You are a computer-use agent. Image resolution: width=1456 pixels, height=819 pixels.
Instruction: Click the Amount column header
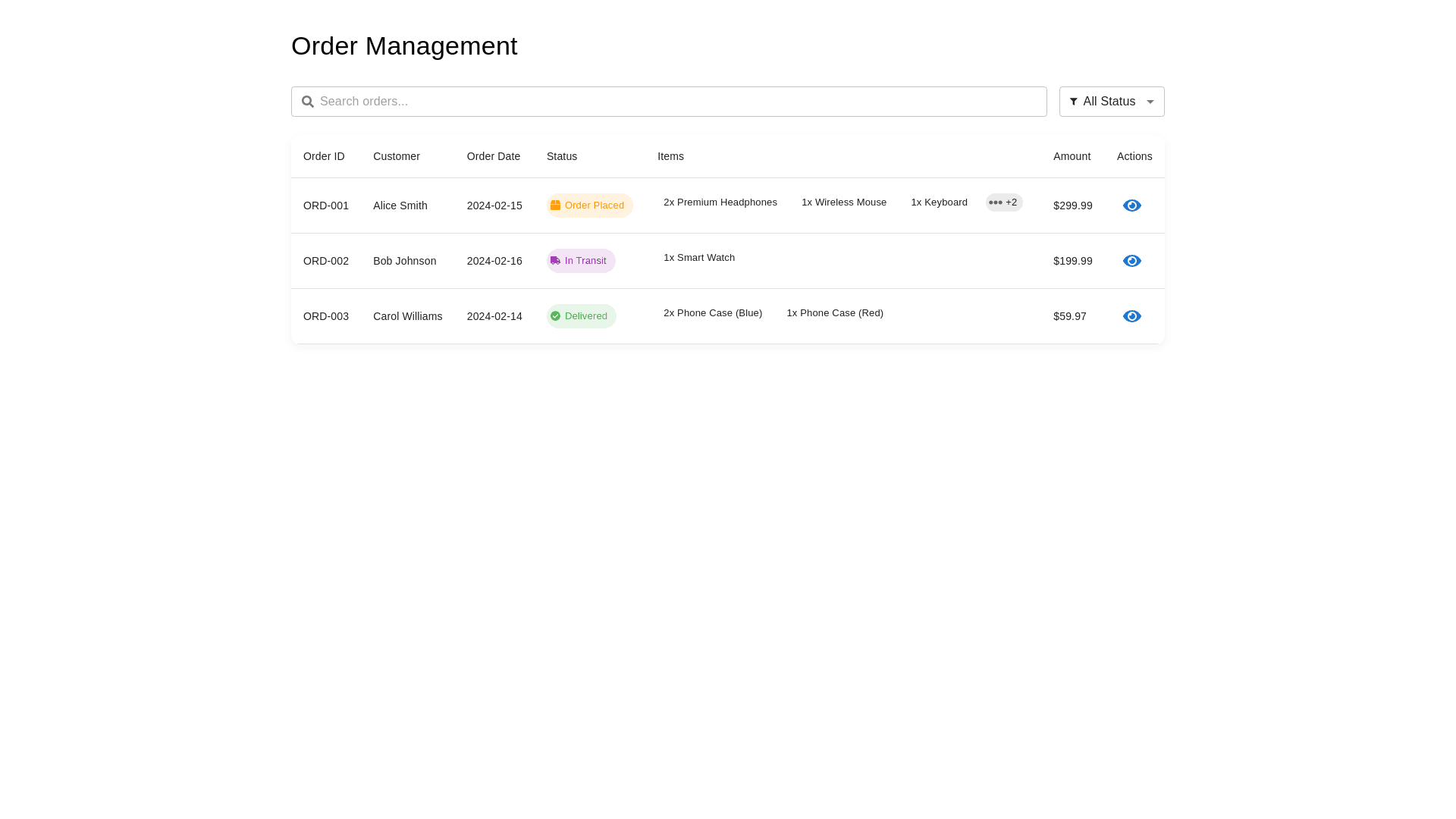1072,156
